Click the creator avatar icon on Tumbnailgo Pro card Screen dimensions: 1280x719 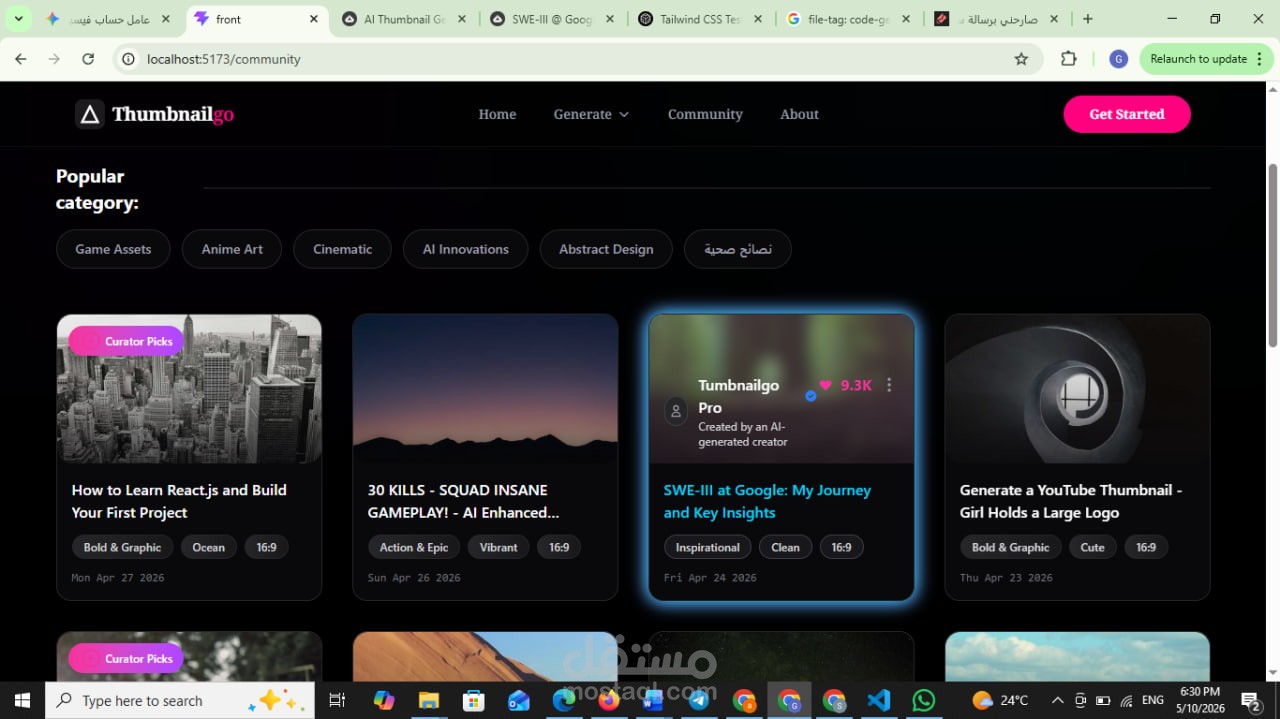[676, 411]
